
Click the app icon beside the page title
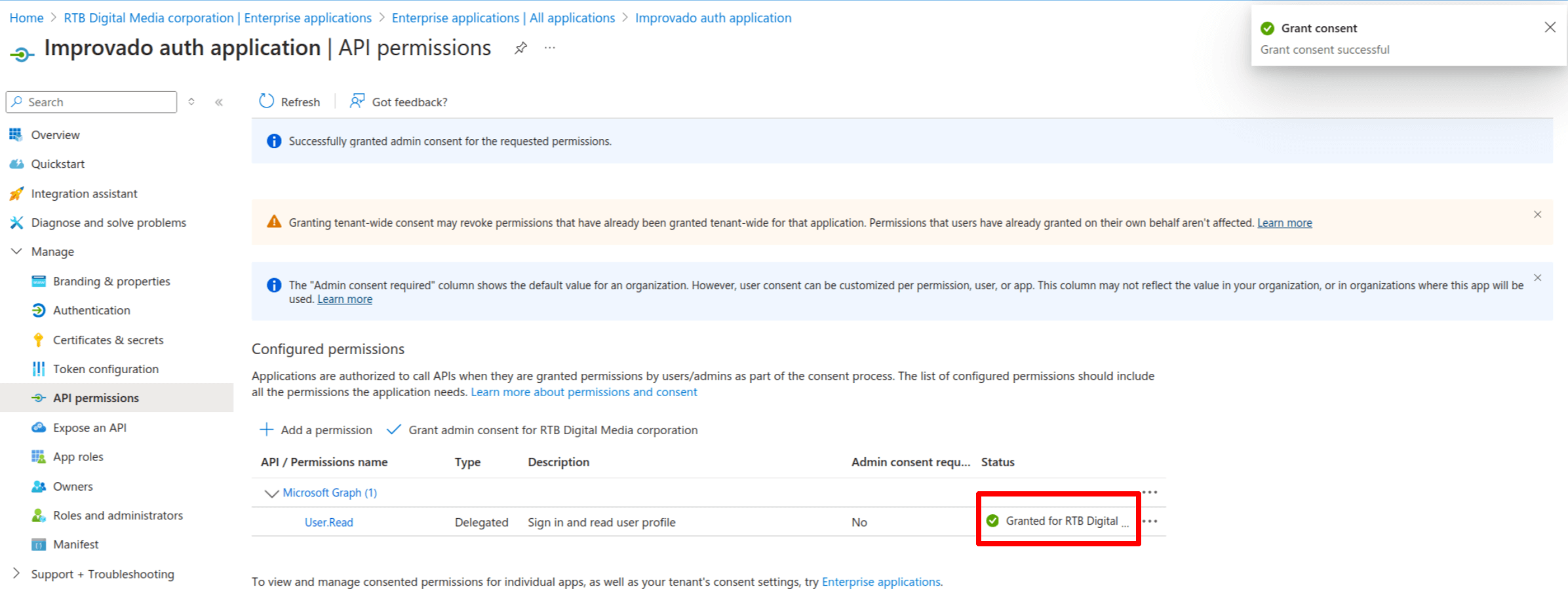click(22, 54)
